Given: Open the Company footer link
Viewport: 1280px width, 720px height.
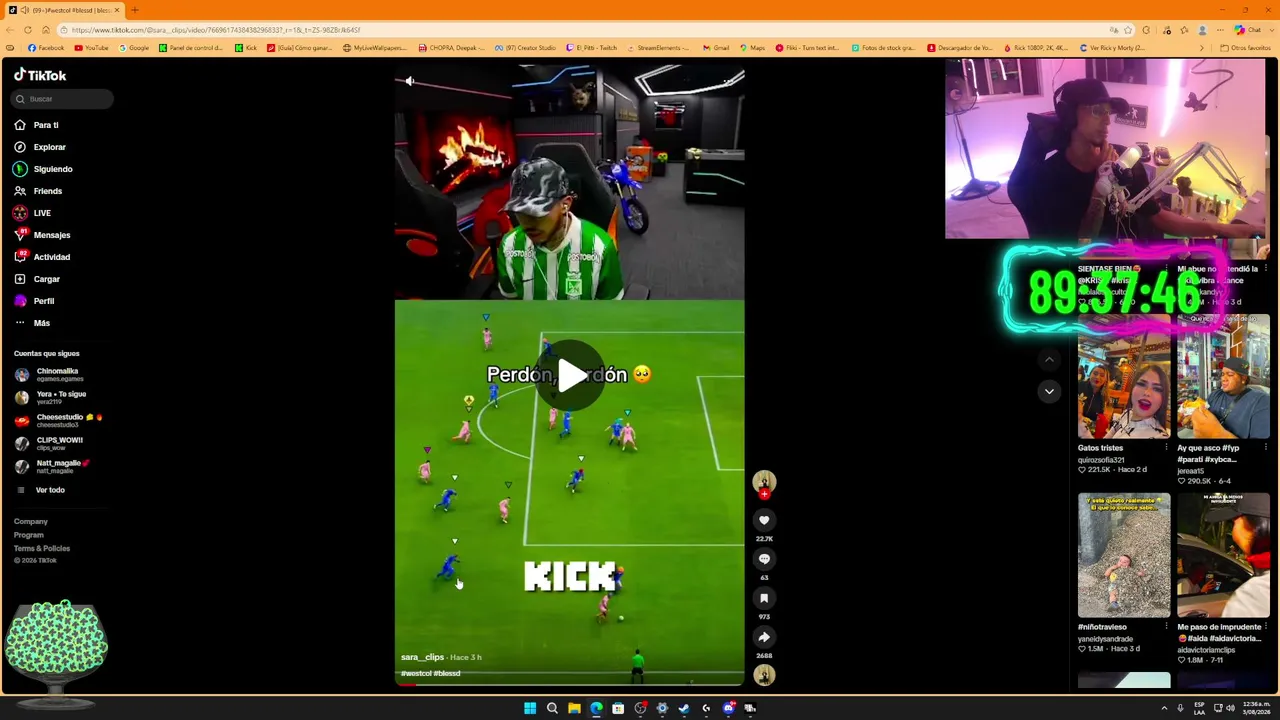Looking at the screenshot, I should tap(31, 521).
